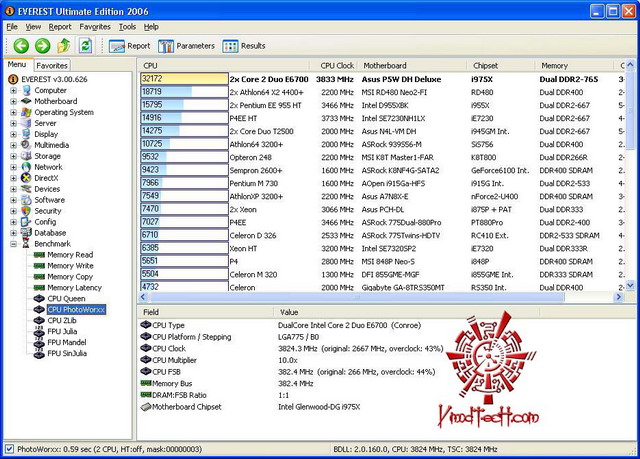Select the CPU PhotoWorxx benchmark
Screen dimensions: 640x459
click(x=70, y=310)
